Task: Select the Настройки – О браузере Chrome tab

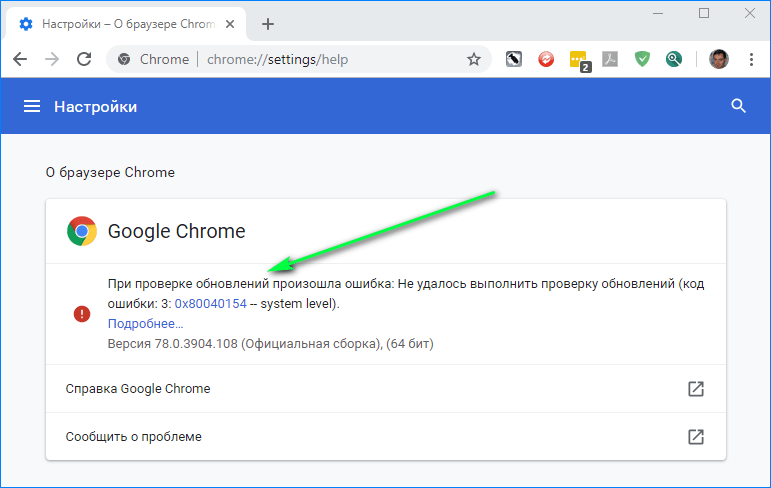Action: pos(125,24)
